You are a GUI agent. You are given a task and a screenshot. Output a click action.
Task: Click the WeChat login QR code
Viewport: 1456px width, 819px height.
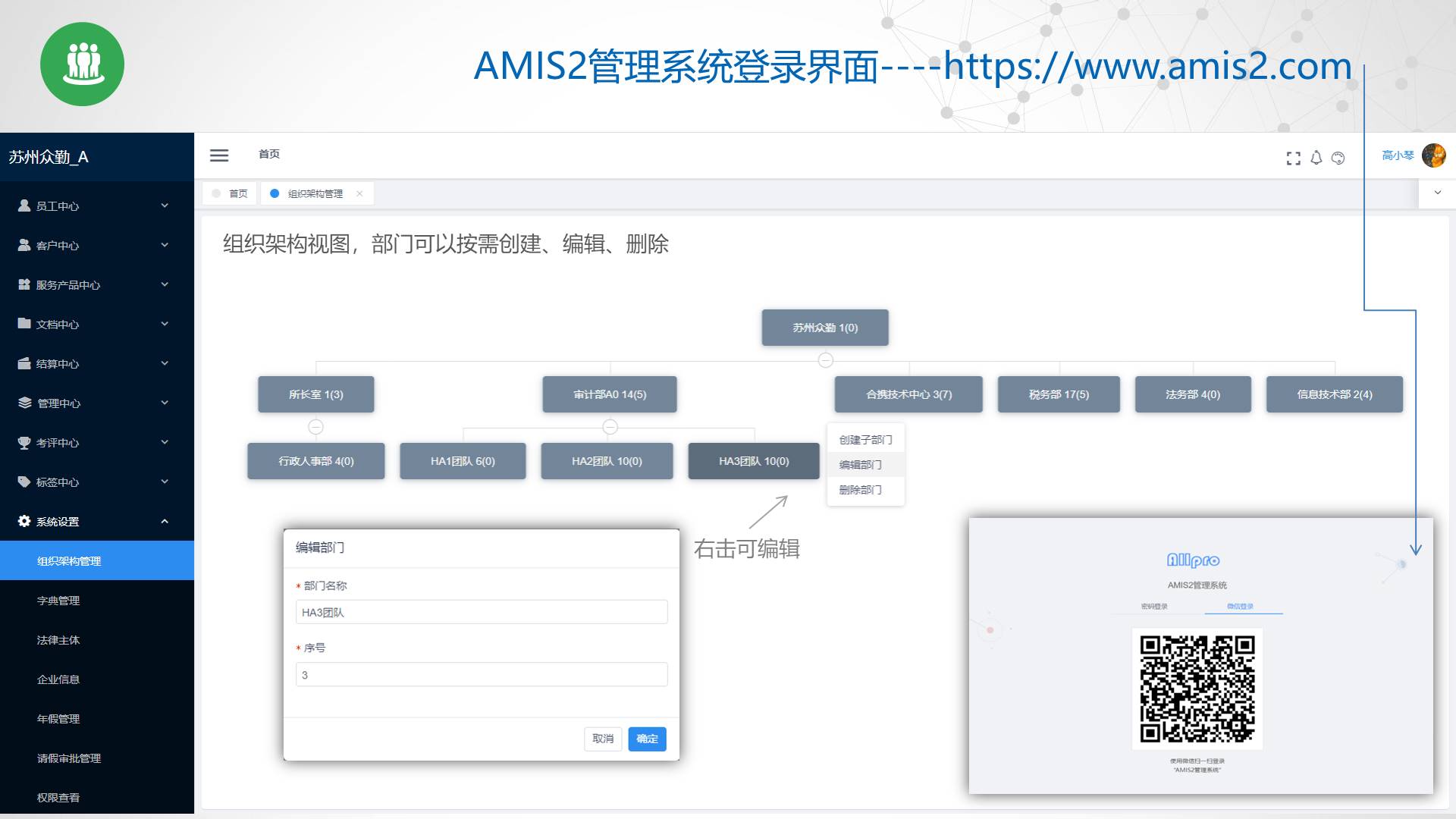1197,689
